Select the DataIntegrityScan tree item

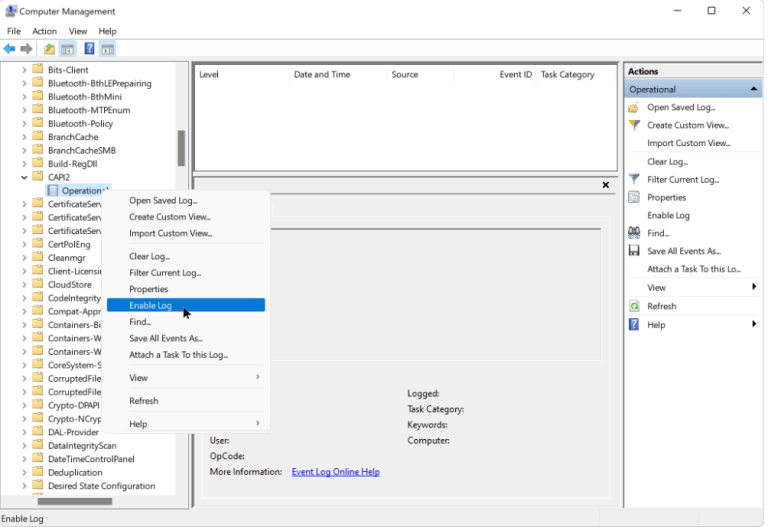click(x=82, y=446)
